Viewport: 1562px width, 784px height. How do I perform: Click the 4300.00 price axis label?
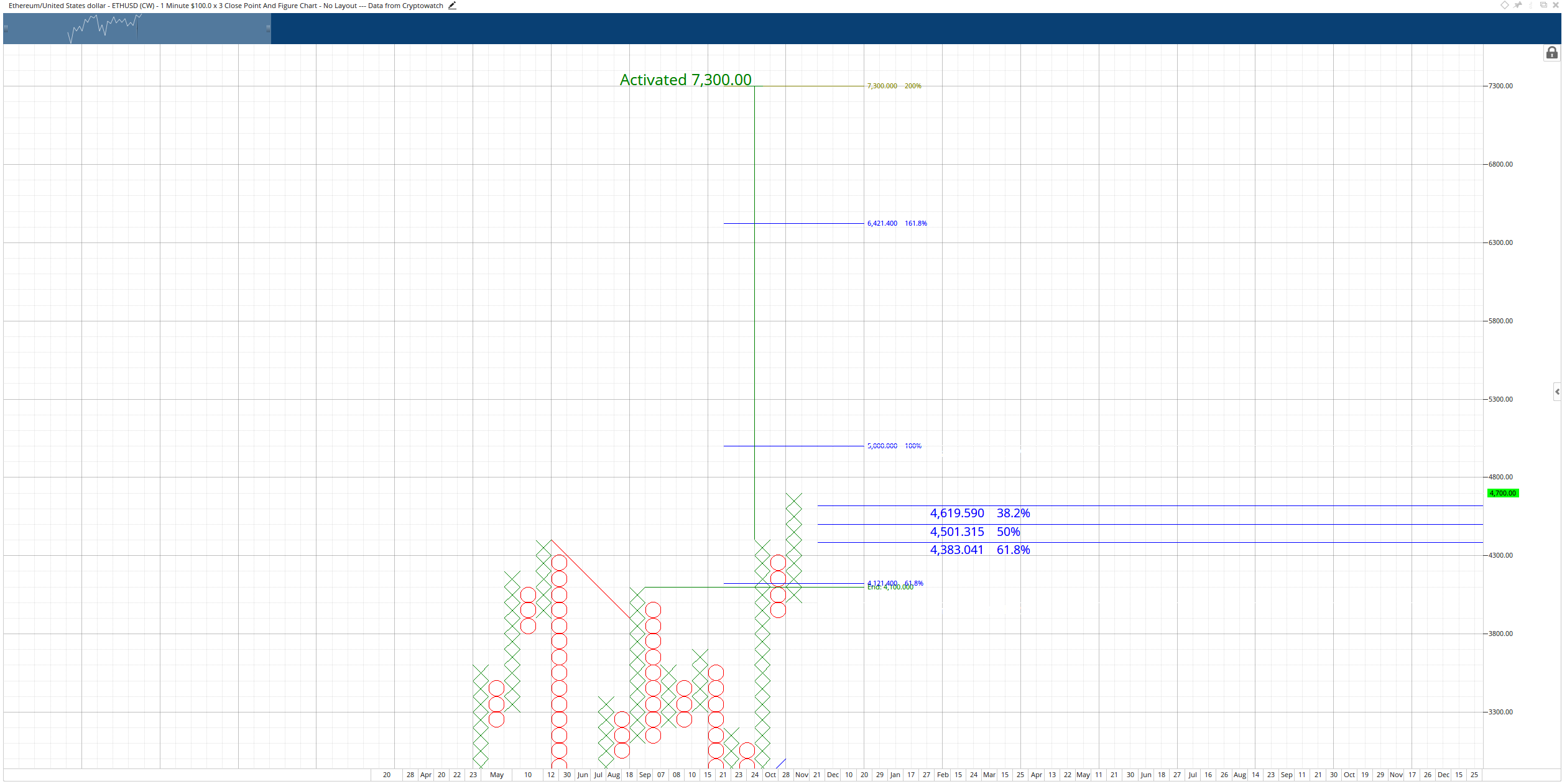[1500, 555]
